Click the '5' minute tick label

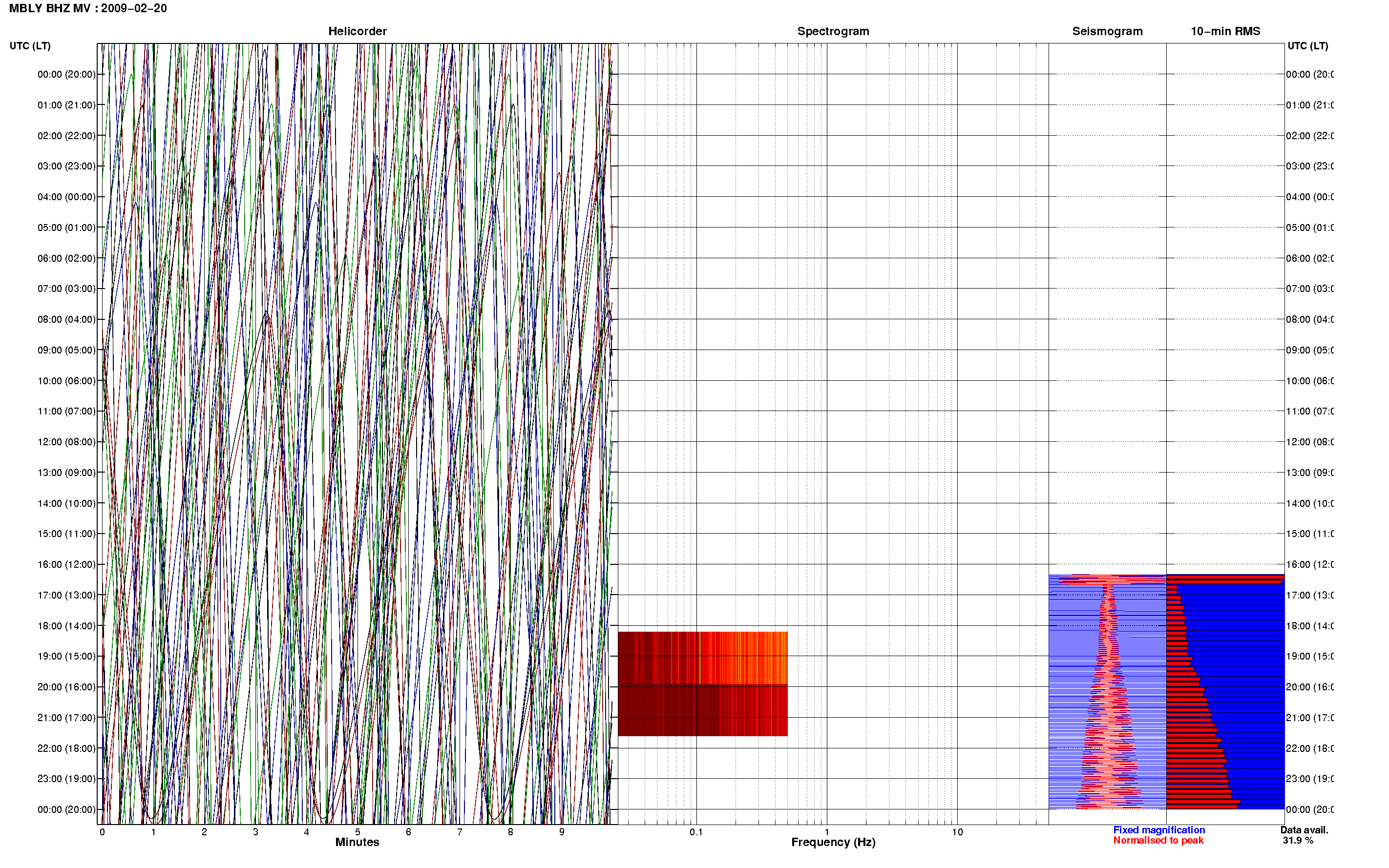357,832
